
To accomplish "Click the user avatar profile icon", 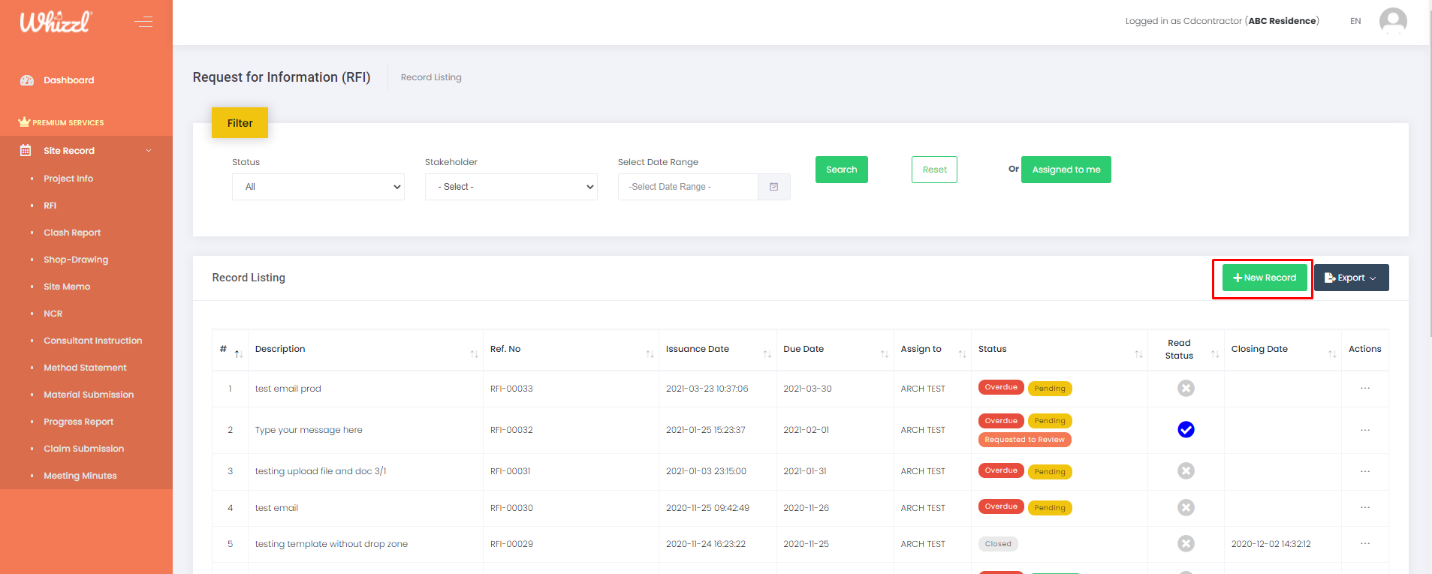I will coord(1392,21).
